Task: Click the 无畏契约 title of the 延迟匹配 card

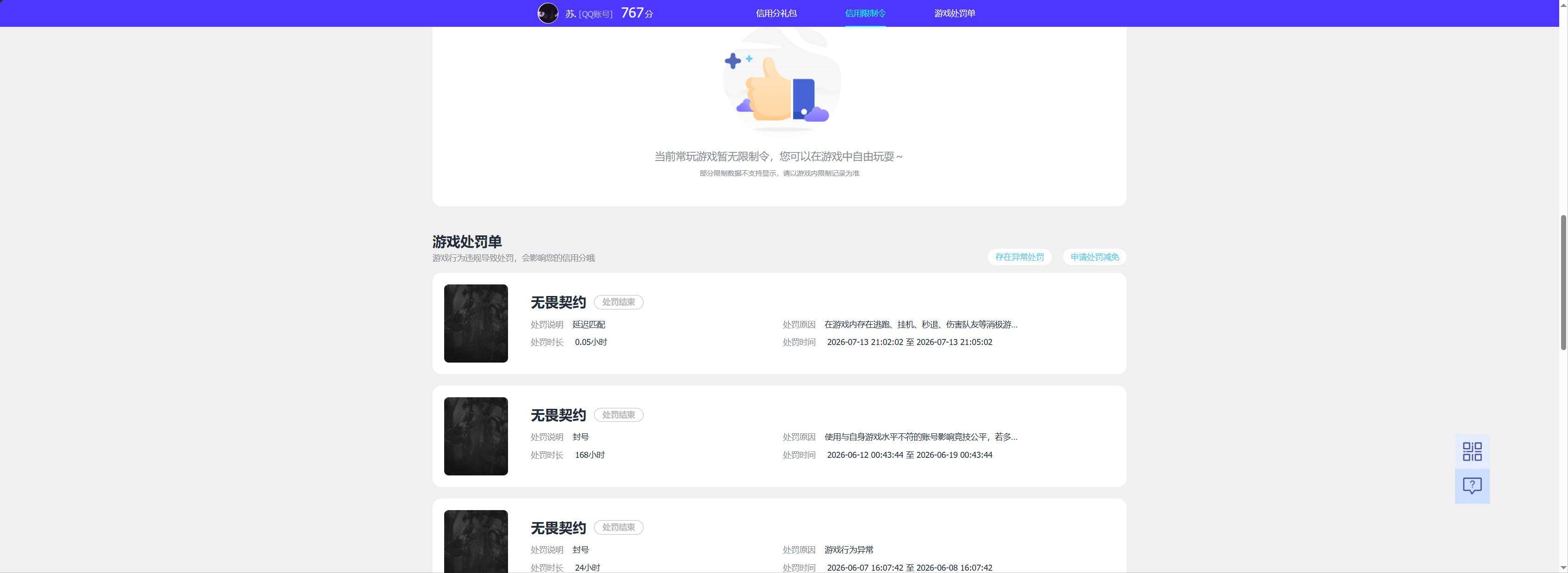Action: 558,302
